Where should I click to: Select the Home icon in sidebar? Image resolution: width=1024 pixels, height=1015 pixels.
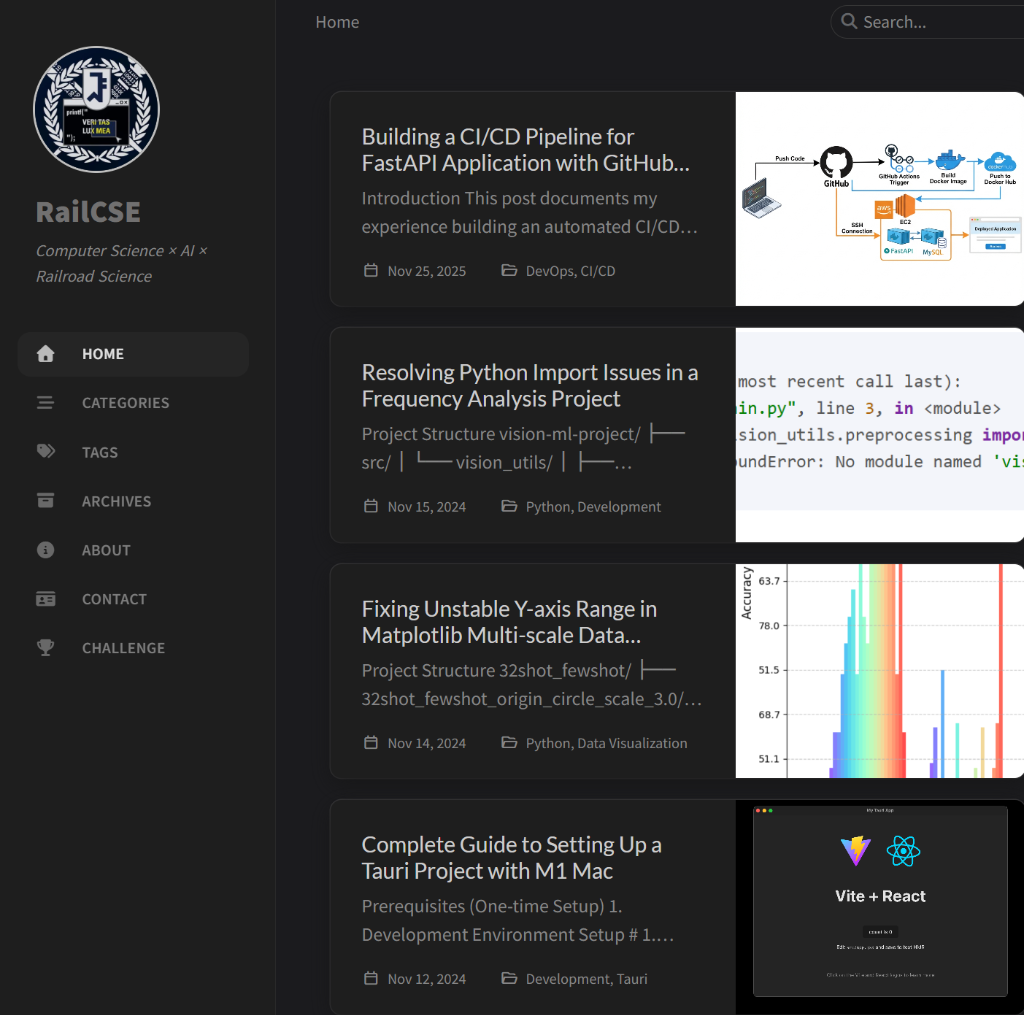click(x=45, y=353)
